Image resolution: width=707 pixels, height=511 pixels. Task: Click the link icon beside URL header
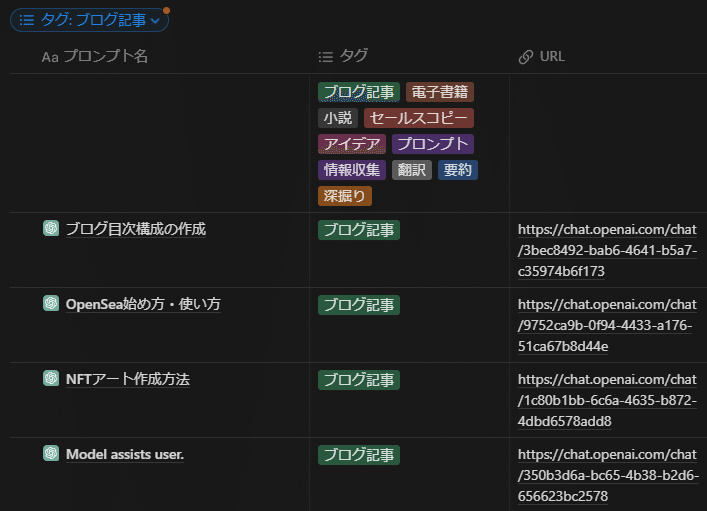pos(526,57)
